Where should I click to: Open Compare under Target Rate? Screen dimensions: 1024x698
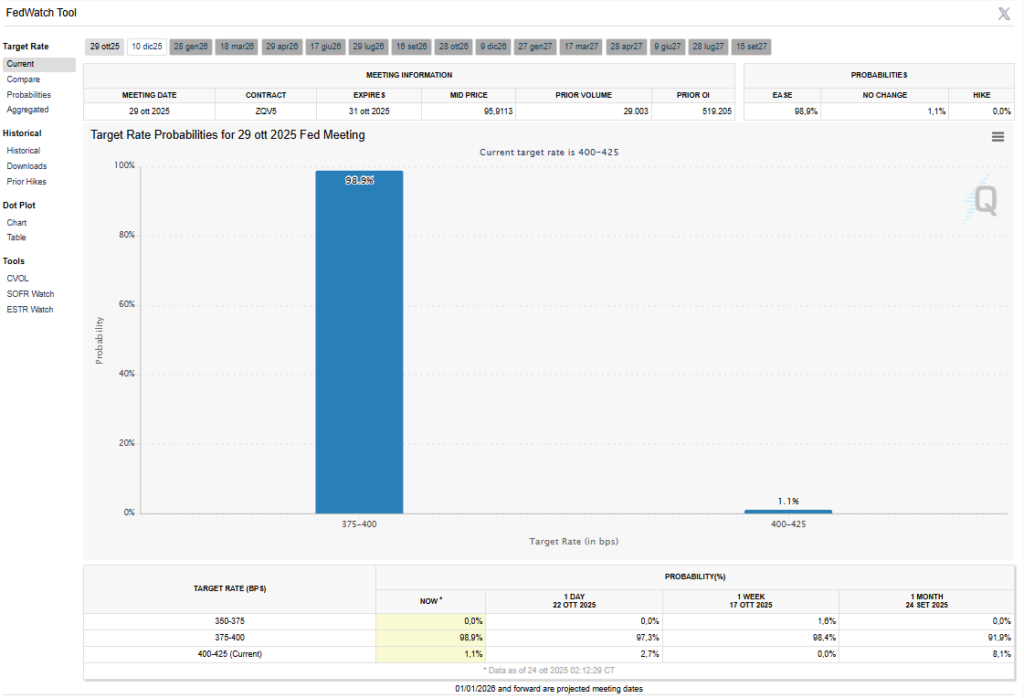pyautogui.click(x=23, y=79)
